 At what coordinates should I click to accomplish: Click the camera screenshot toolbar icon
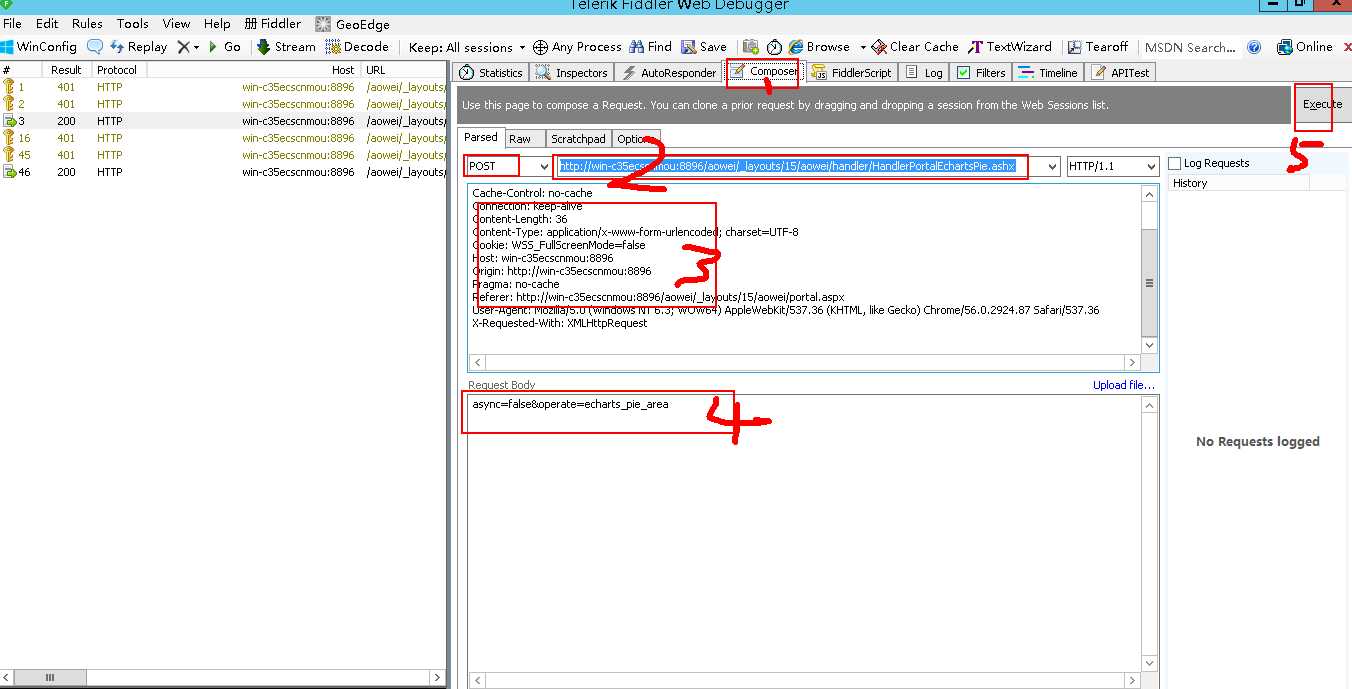click(x=750, y=47)
